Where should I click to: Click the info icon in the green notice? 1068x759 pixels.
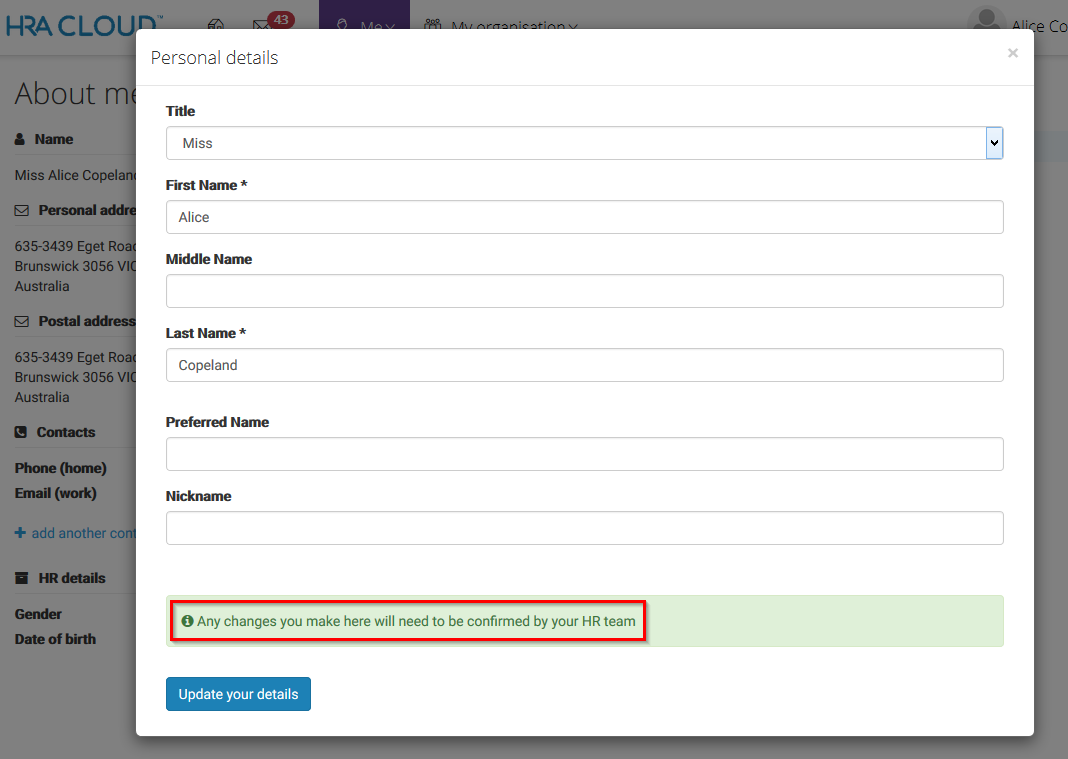point(187,621)
